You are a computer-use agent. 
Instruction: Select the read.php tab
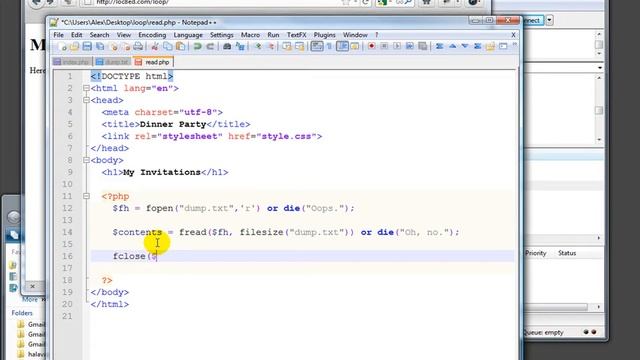pyautogui.click(x=153, y=62)
